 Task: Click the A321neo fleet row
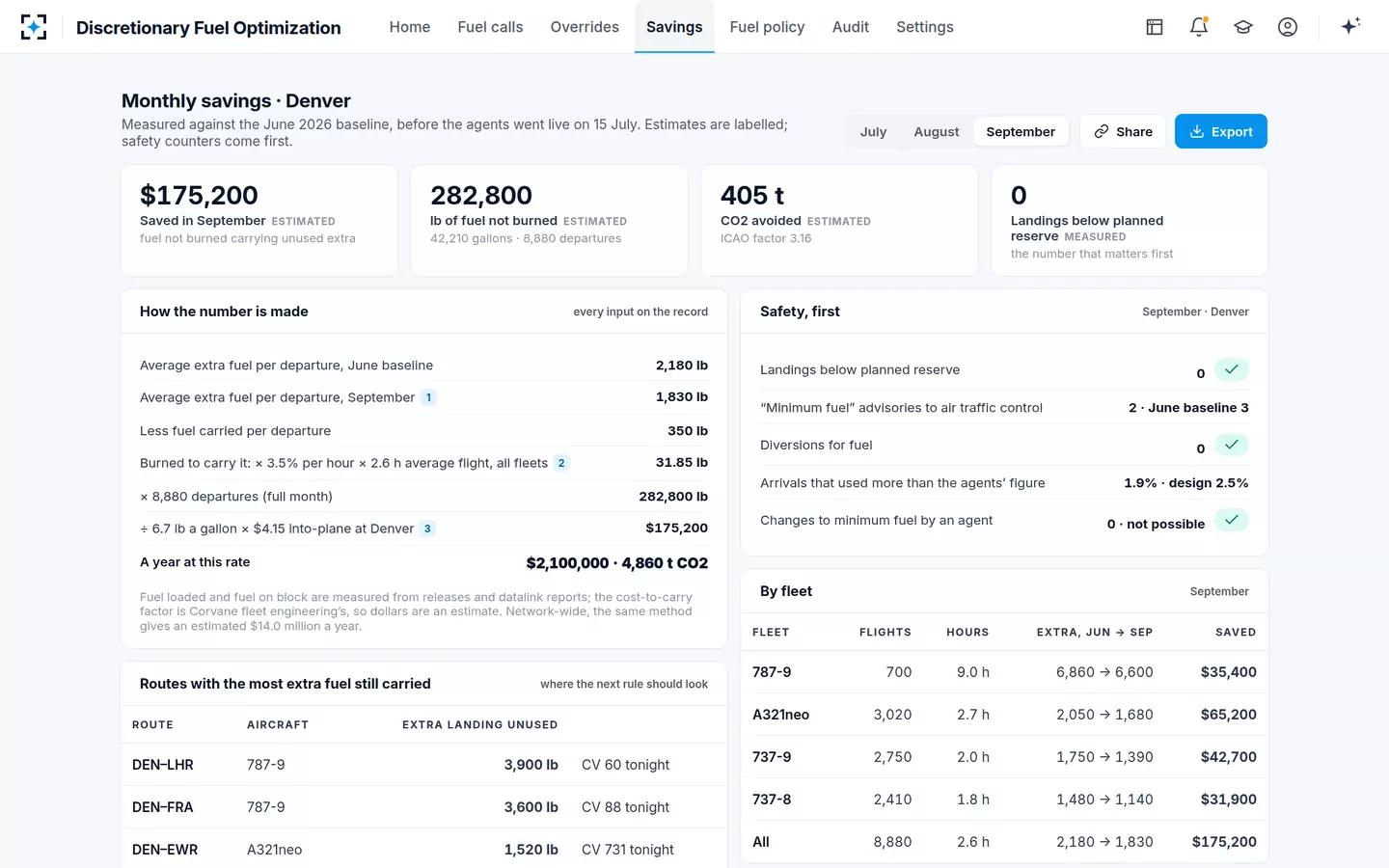(x=1004, y=715)
